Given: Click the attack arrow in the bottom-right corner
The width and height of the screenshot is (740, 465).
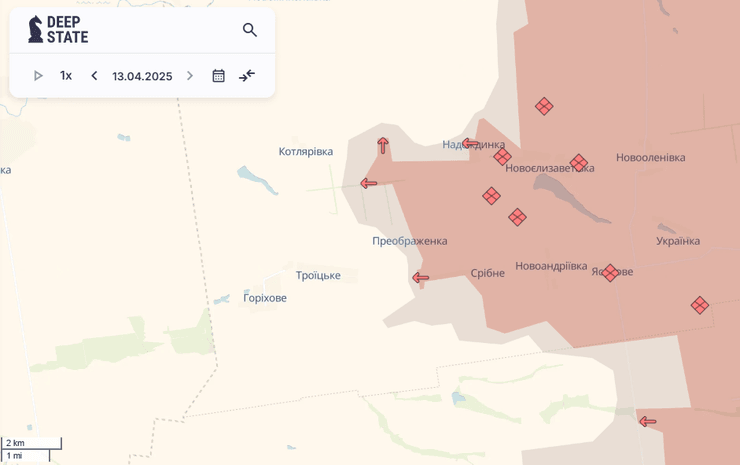Looking at the screenshot, I should click(x=648, y=421).
